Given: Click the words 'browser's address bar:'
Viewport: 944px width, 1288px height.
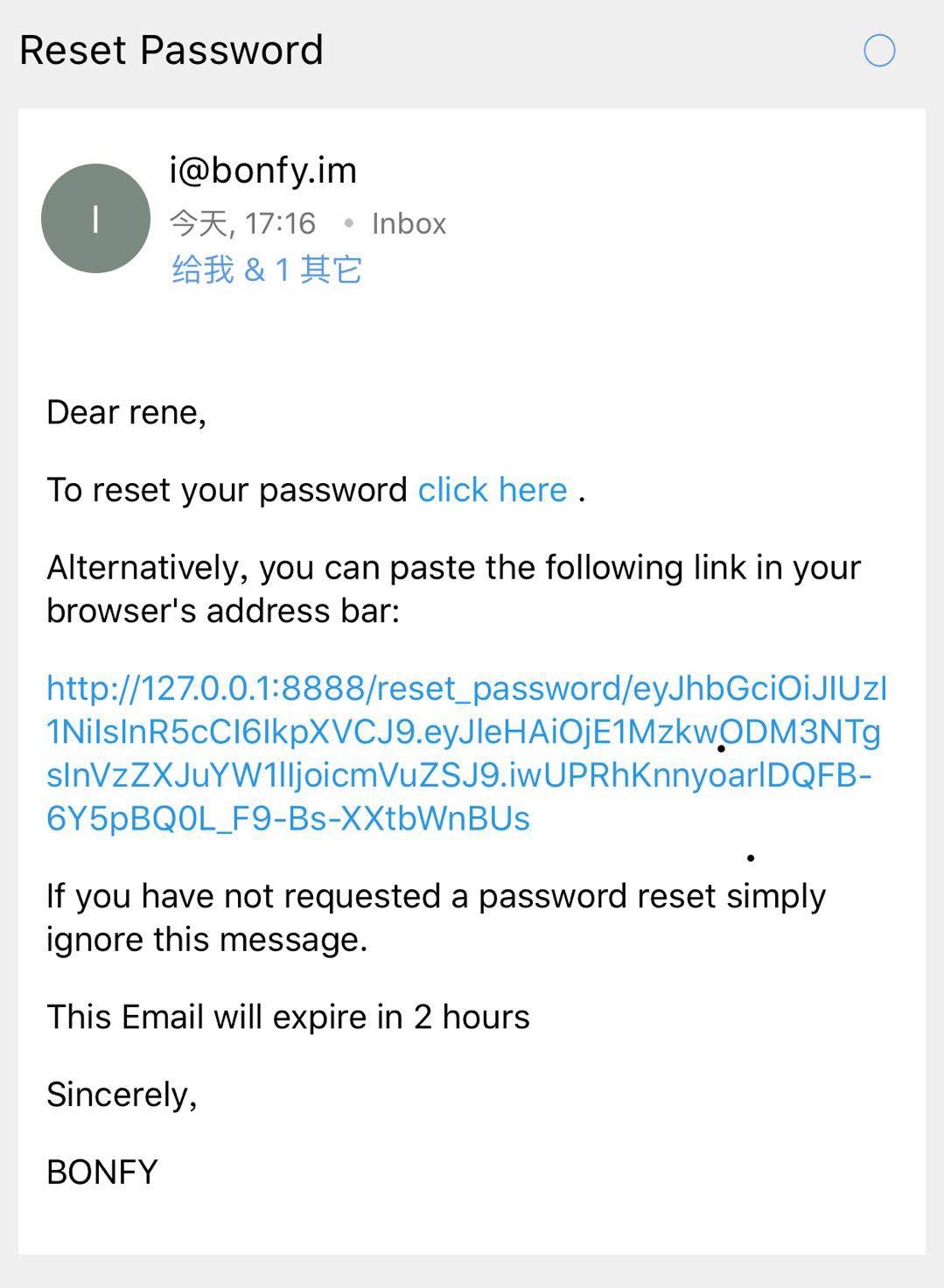Looking at the screenshot, I should (x=223, y=611).
